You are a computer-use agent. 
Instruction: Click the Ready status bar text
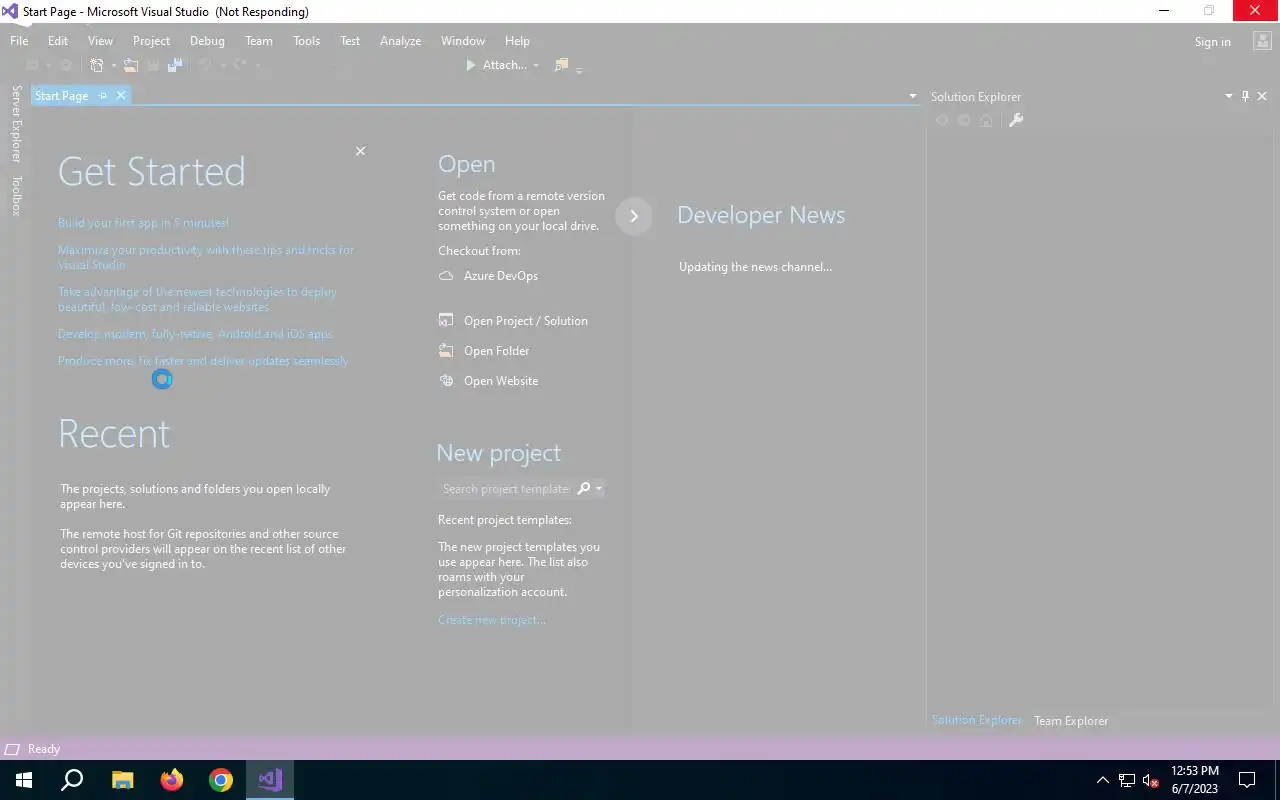tap(44, 749)
